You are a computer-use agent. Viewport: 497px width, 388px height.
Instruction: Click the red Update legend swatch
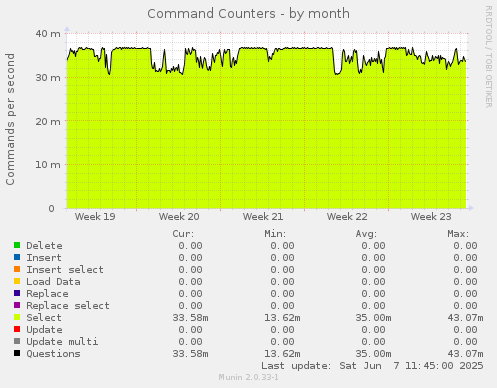coord(17,329)
